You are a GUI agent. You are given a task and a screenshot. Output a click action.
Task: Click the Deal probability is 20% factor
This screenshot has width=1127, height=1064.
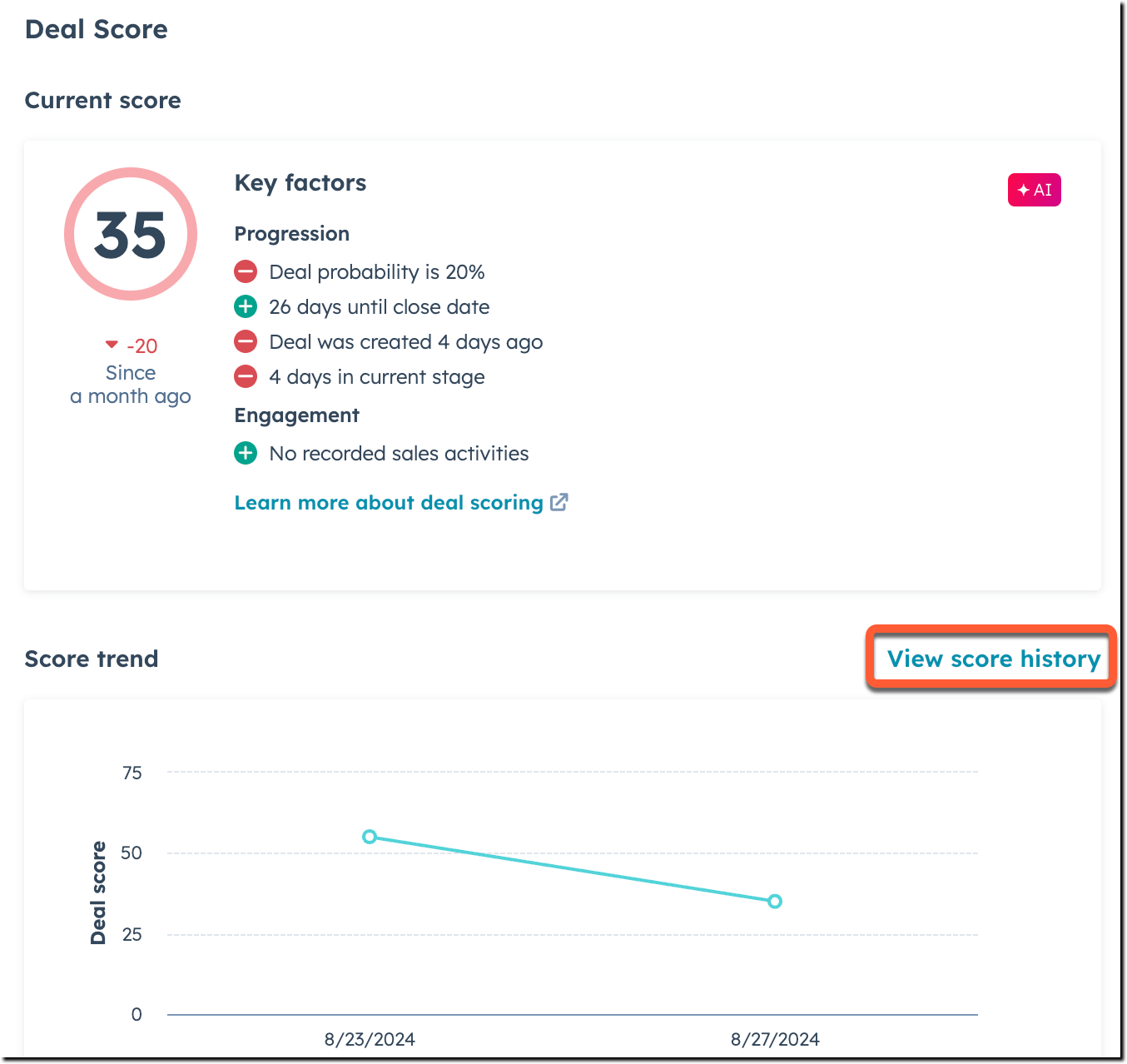click(x=376, y=272)
